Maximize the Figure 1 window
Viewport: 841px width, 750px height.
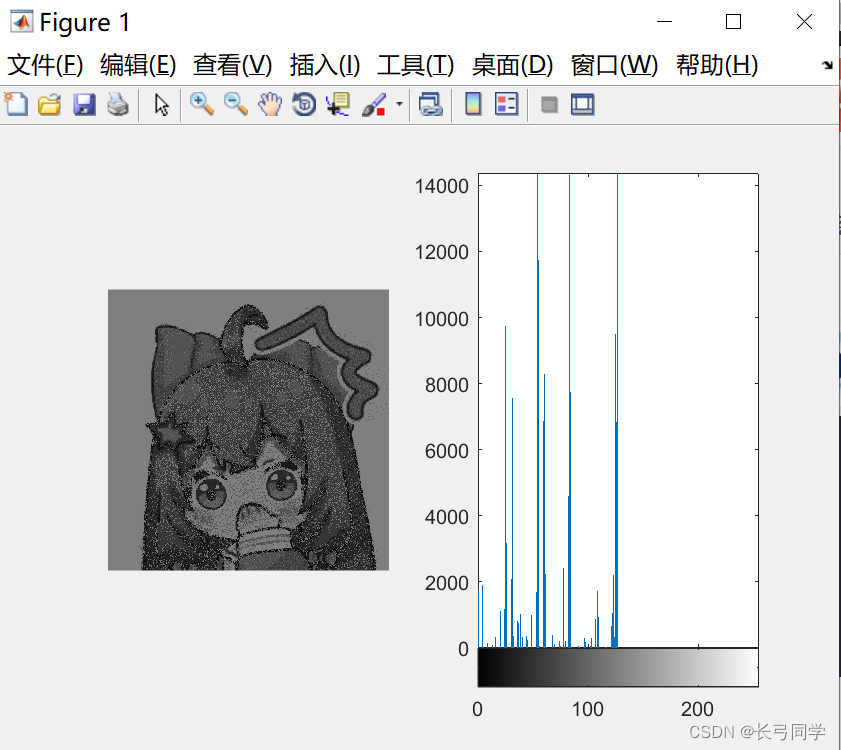pos(733,22)
